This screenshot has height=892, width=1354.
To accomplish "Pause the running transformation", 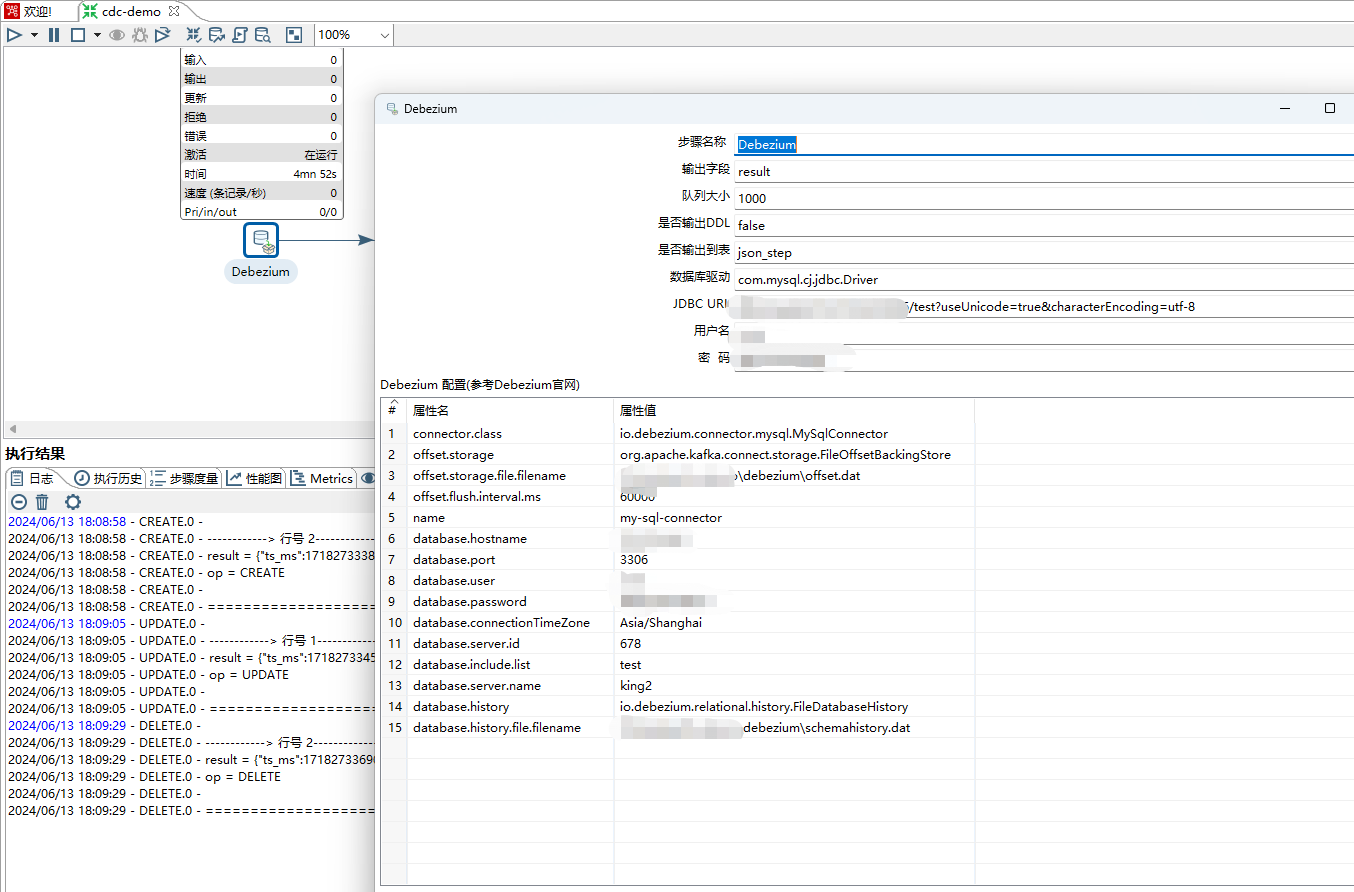I will [54, 35].
